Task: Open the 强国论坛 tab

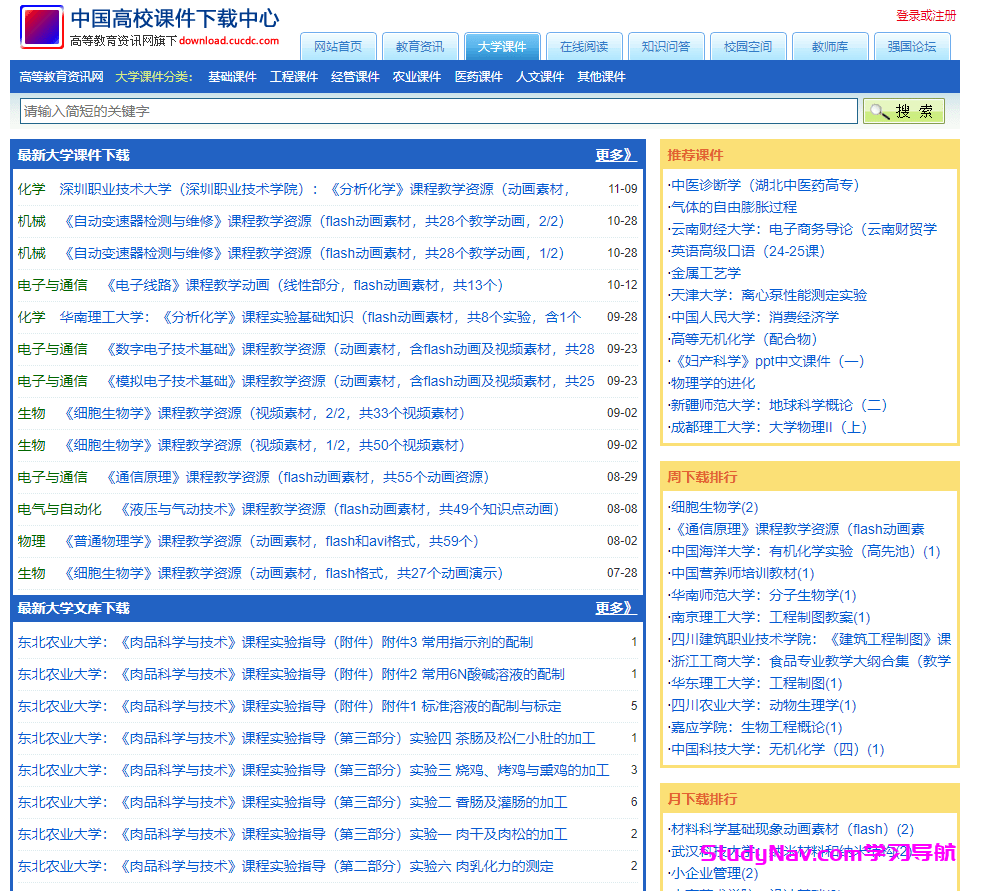Action: point(912,46)
